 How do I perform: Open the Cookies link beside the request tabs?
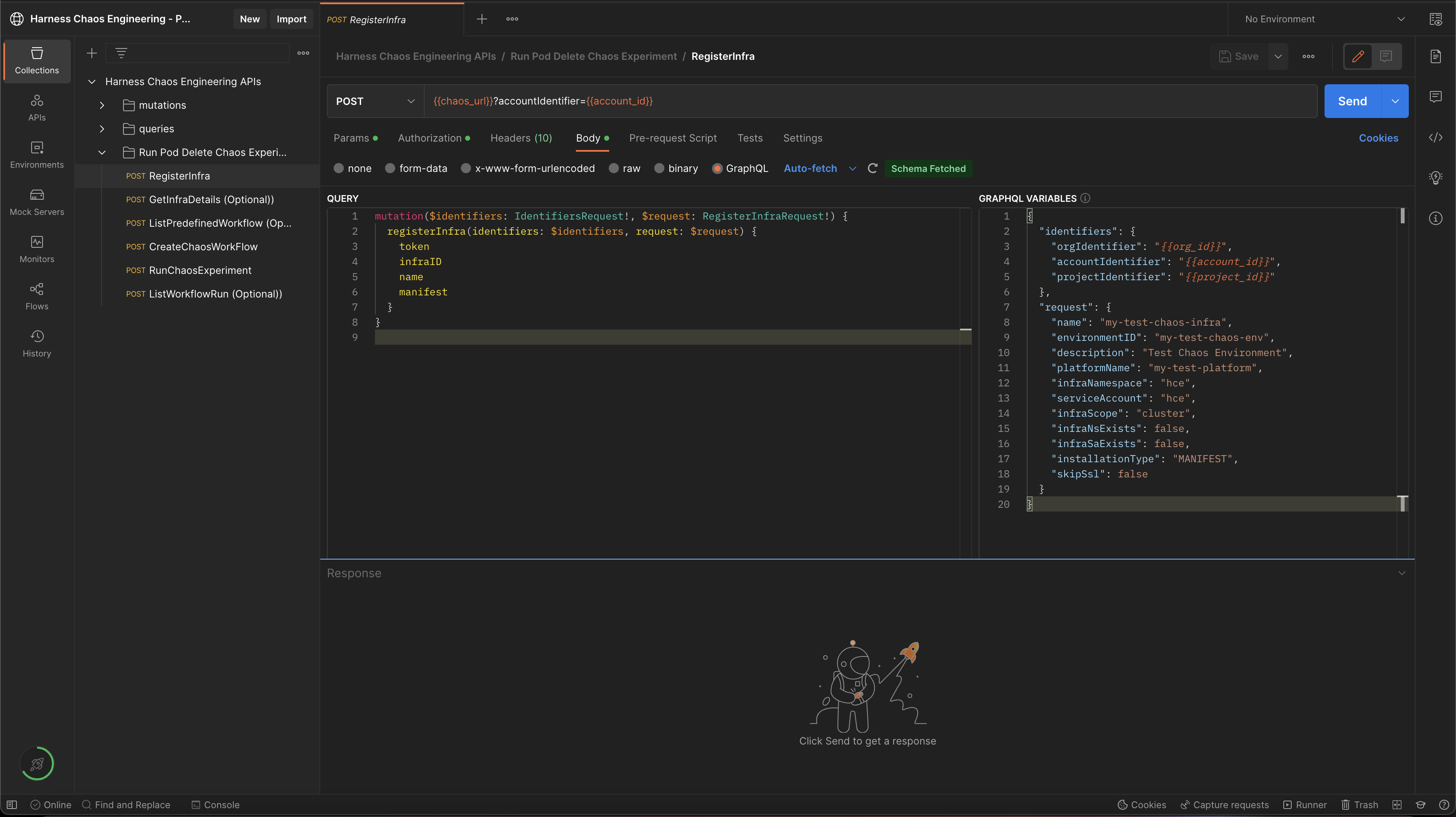click(1378, 139)
